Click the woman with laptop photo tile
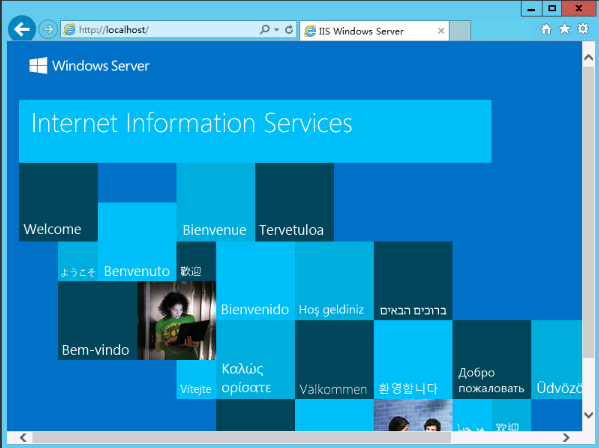 click(x=176, y=320)
